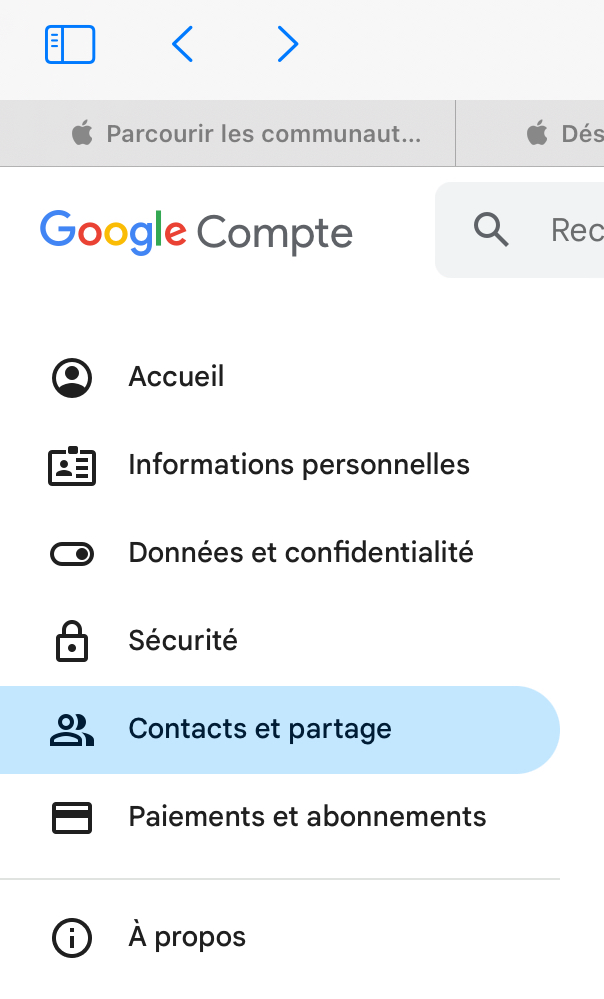This screenshot has width=604, height=999.
Task: Click the Google Compte logo
Action: pyautogui.click(x=196, y=232)
